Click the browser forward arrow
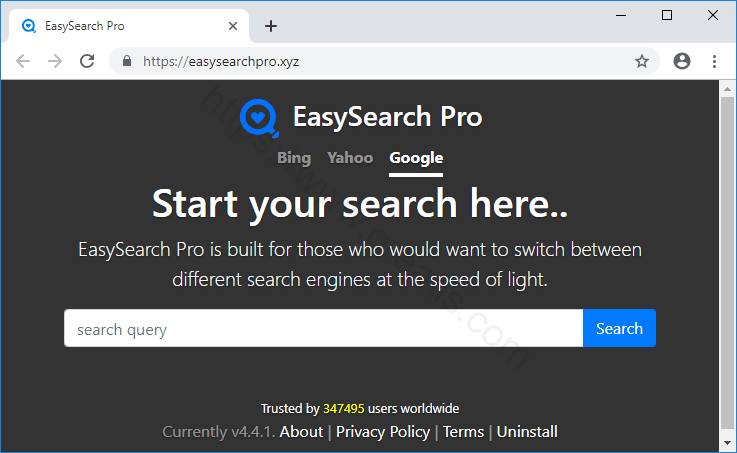Image resolution: width=737 pixels, height=453 pixels. (55, 61)
